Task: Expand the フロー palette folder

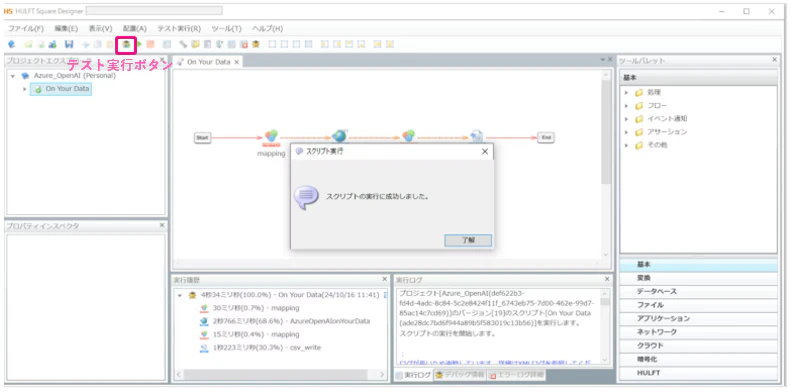Action: tap(627, 106)
